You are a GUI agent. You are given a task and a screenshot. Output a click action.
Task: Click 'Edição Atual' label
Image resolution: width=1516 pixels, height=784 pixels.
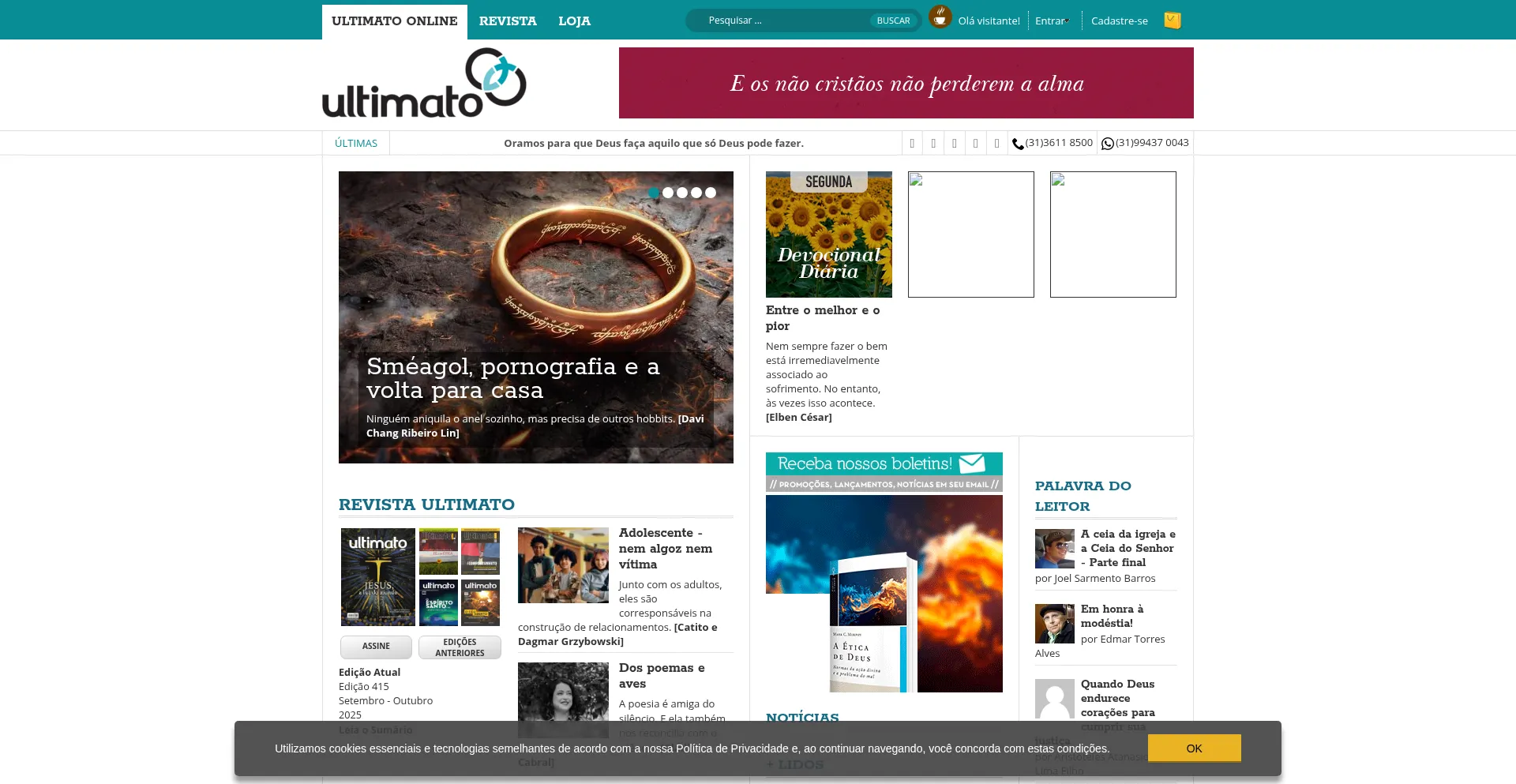370,673
